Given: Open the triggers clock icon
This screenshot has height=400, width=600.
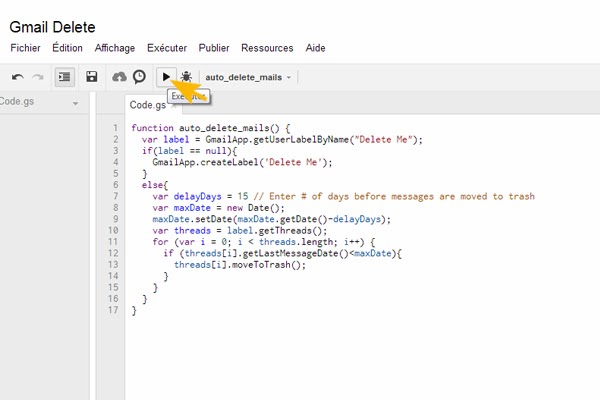Looking at the screenshot, I should pos(139,76).
